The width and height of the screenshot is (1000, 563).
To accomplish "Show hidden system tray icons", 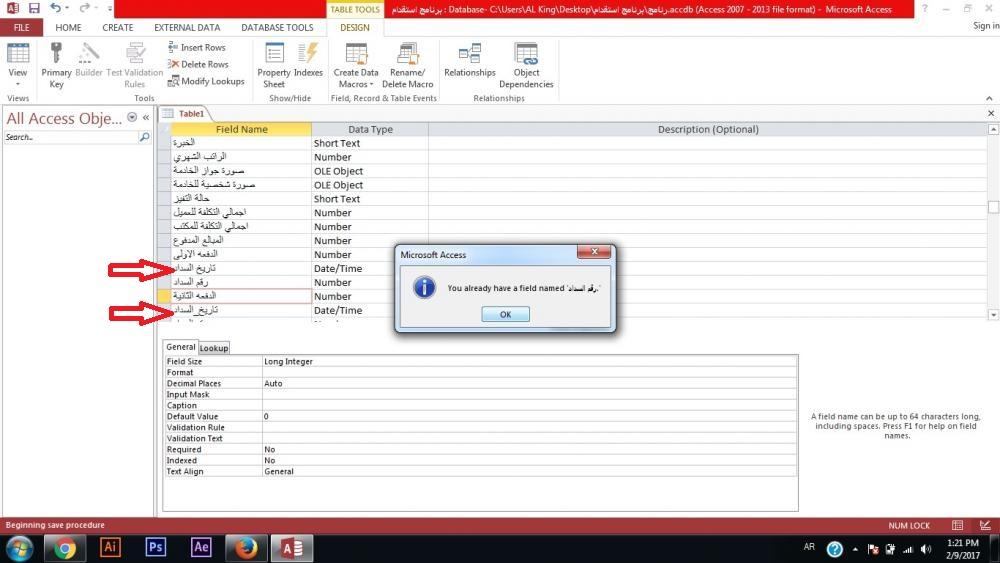I will (x=855, y=549).
